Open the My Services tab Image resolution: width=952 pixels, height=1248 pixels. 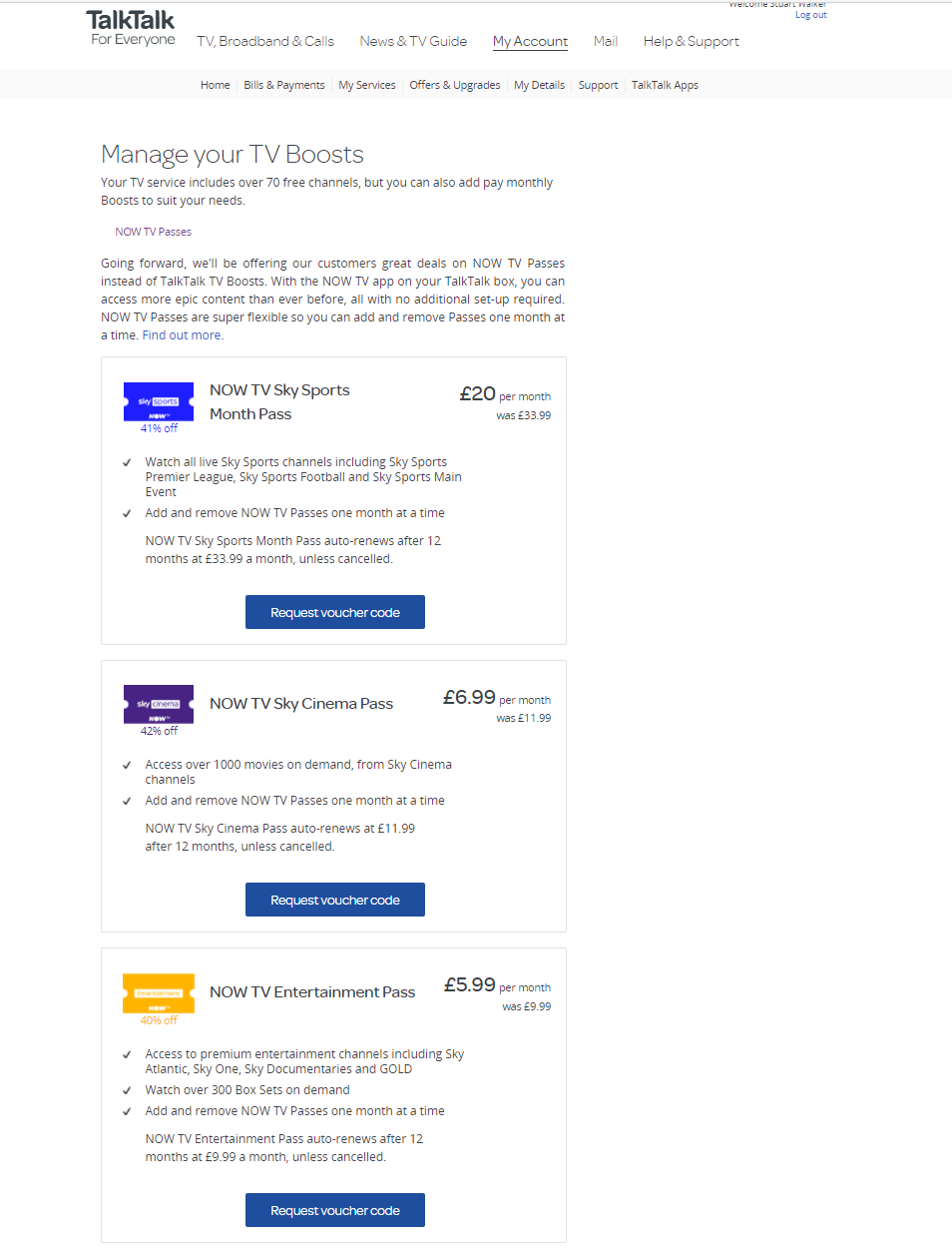click(x=367, y=85)
